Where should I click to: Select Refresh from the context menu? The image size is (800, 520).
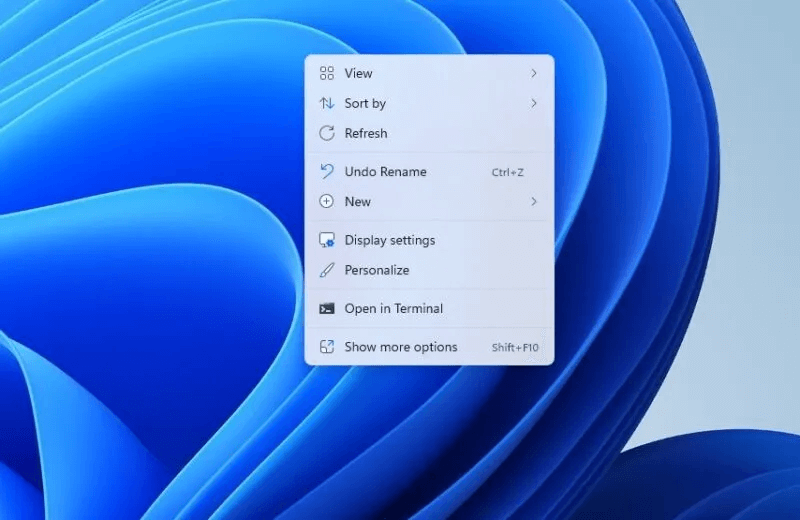click(429, 133)
